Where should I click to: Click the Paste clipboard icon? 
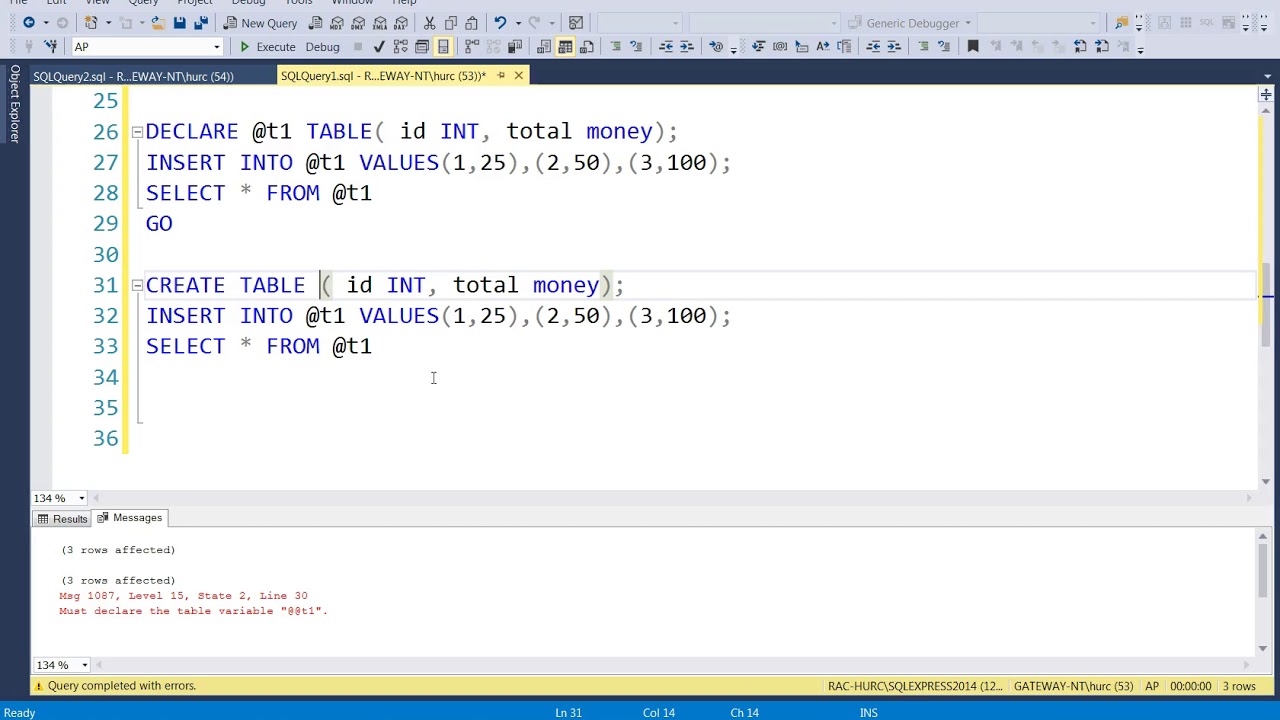[x=471, y=23]
